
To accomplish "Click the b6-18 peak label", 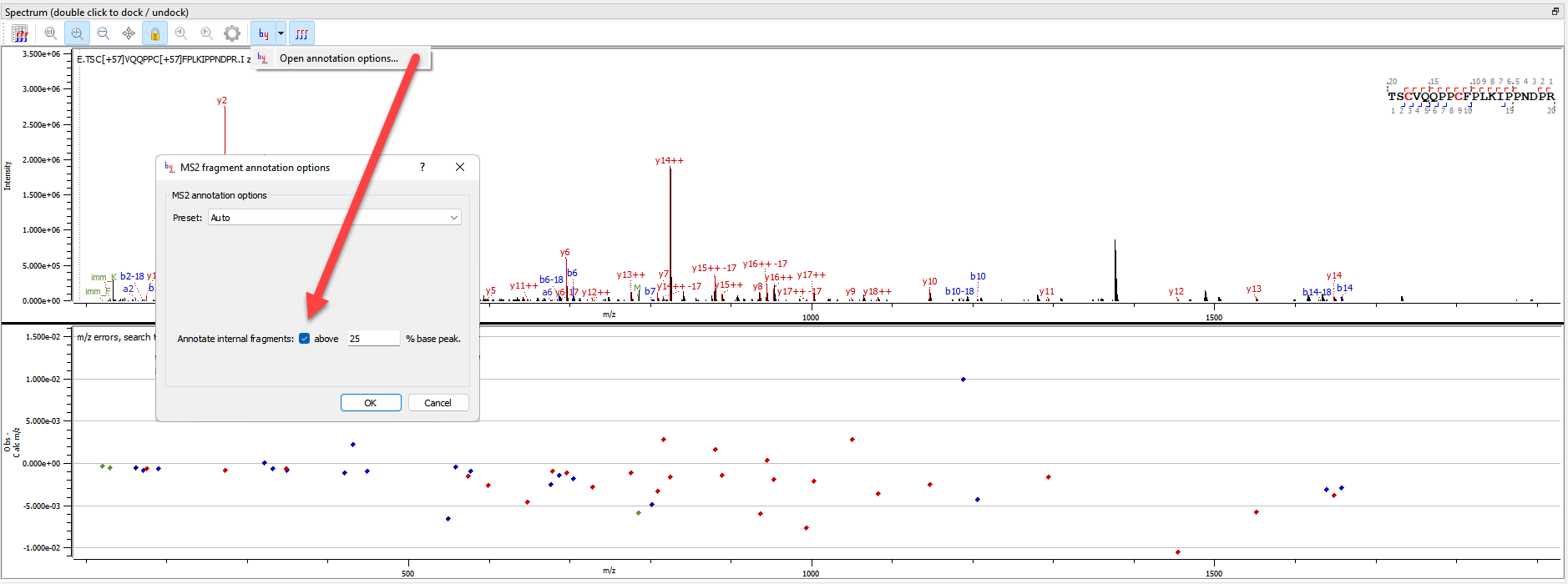I will click(551, 279).
